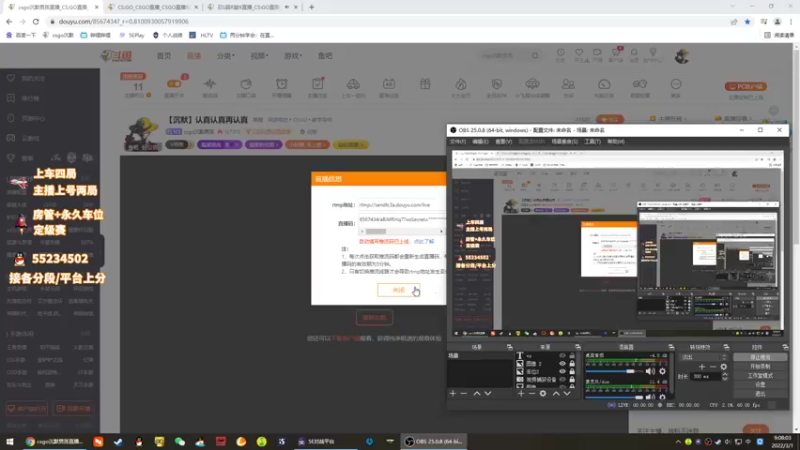The height and width of the screenshot is (450, 800).
Task: Click the flame icon in streamer toolbar
Action: (461, 84)
